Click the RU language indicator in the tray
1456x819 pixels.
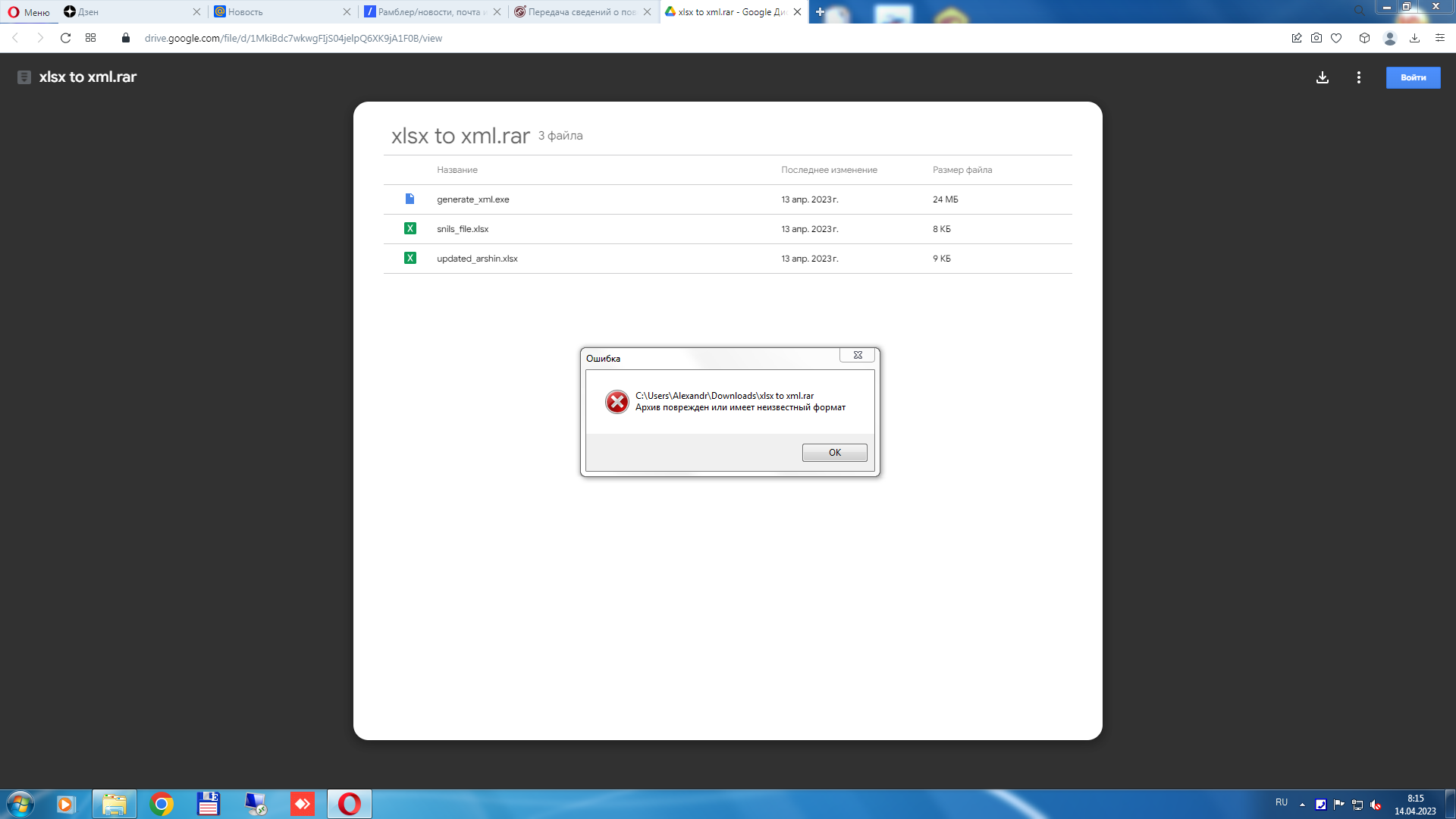click(1281, 802)
